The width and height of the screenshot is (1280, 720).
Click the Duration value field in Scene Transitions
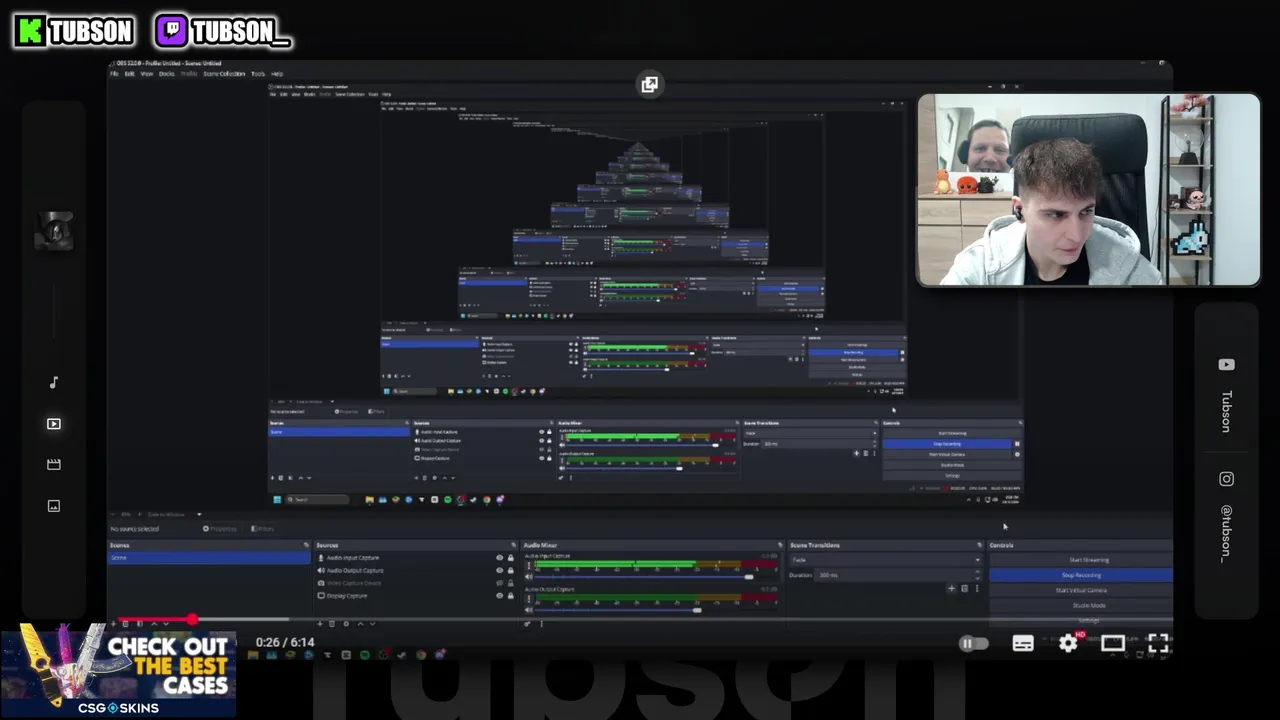897,575
